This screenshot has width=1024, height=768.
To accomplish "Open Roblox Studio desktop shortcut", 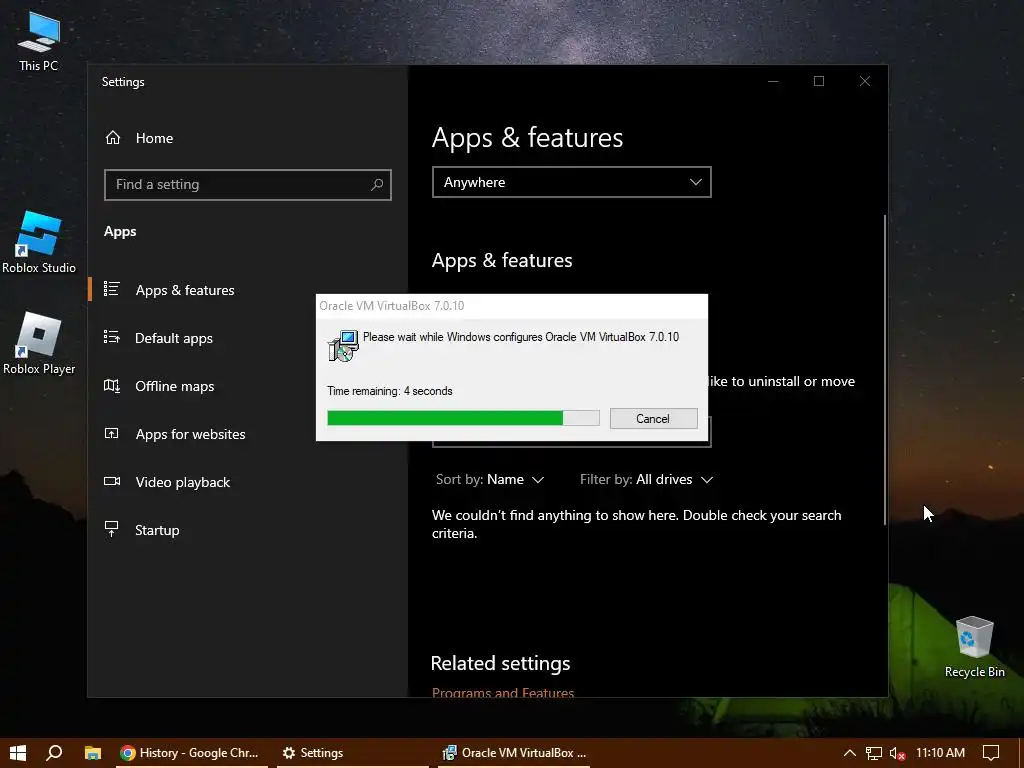I will (39, 242).
